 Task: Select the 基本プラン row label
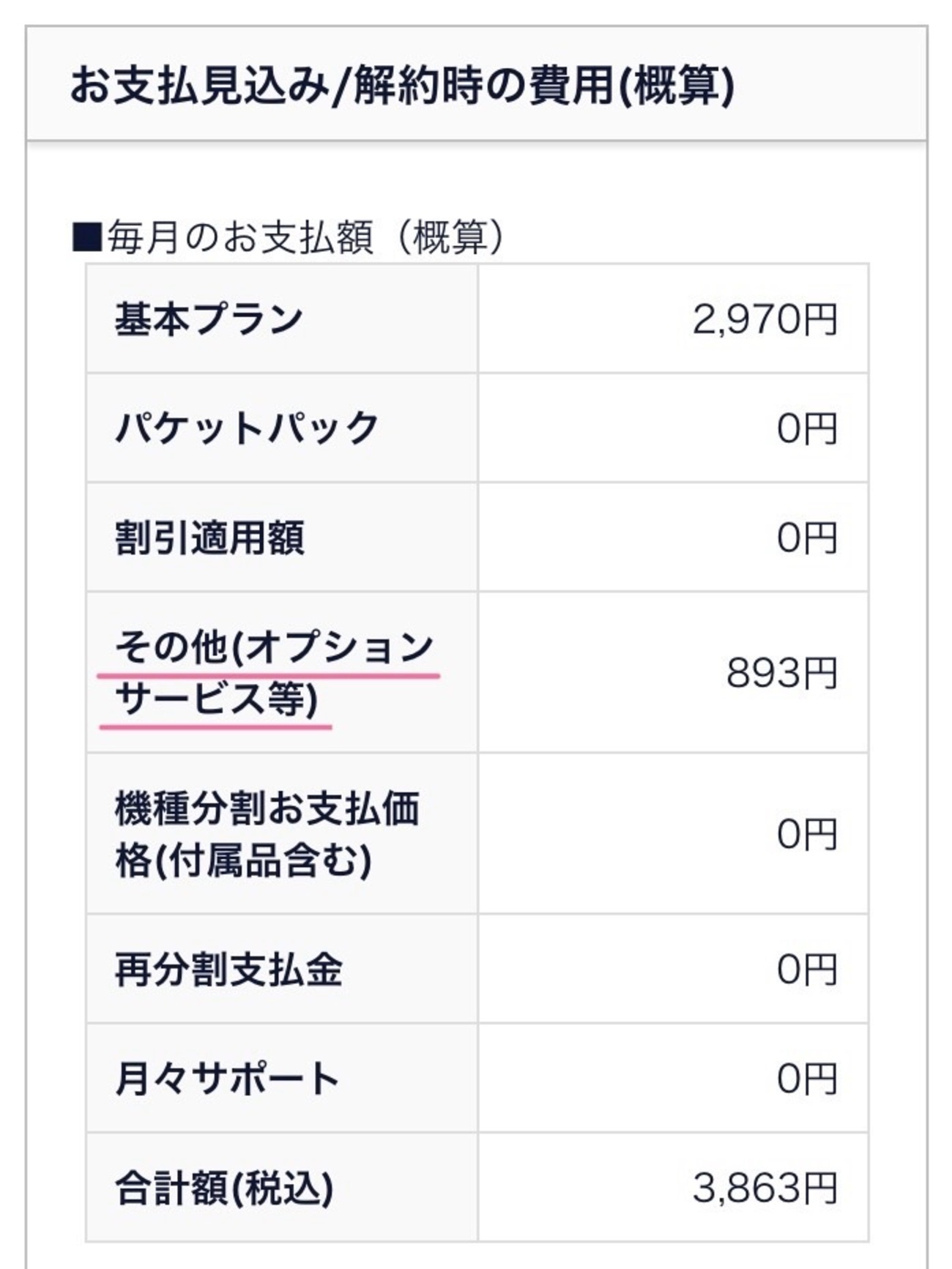[x=209, y=319]
